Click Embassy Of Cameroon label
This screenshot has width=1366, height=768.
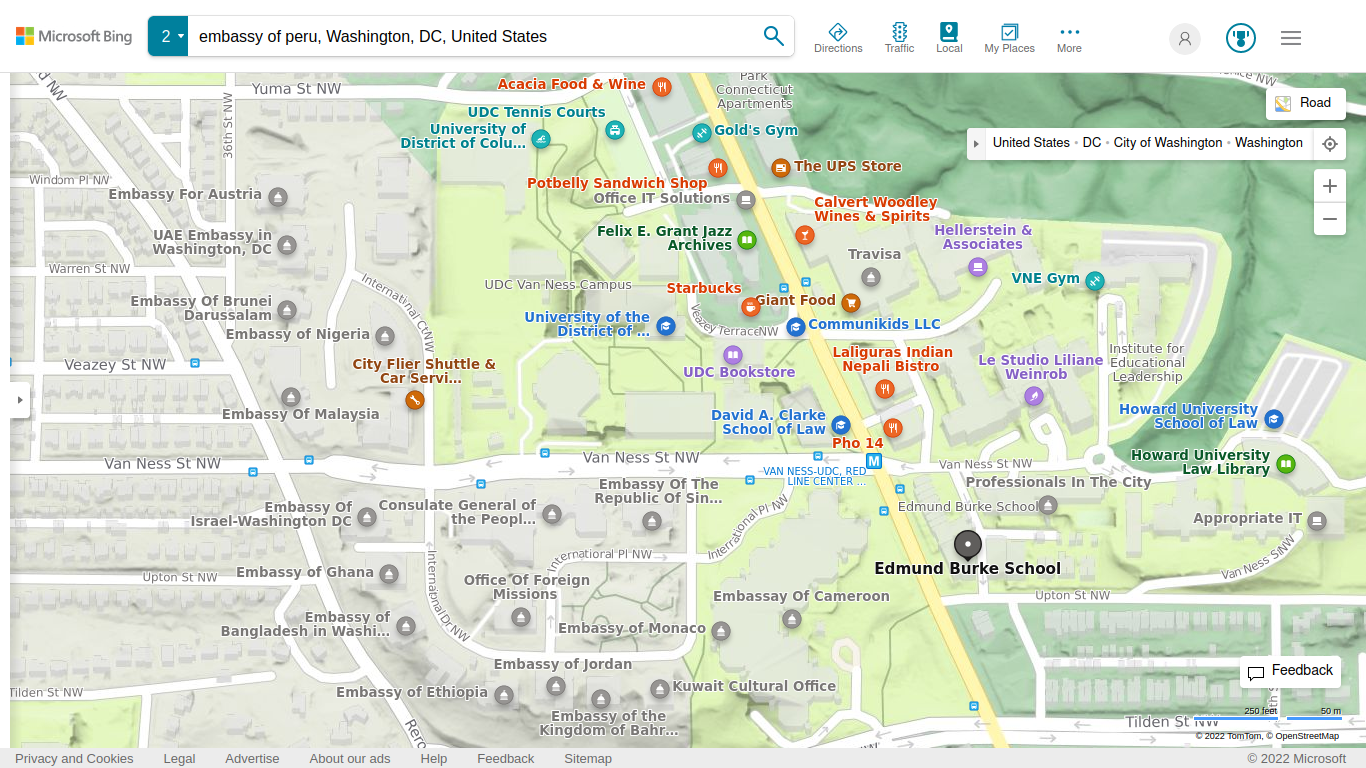[801, 596]
